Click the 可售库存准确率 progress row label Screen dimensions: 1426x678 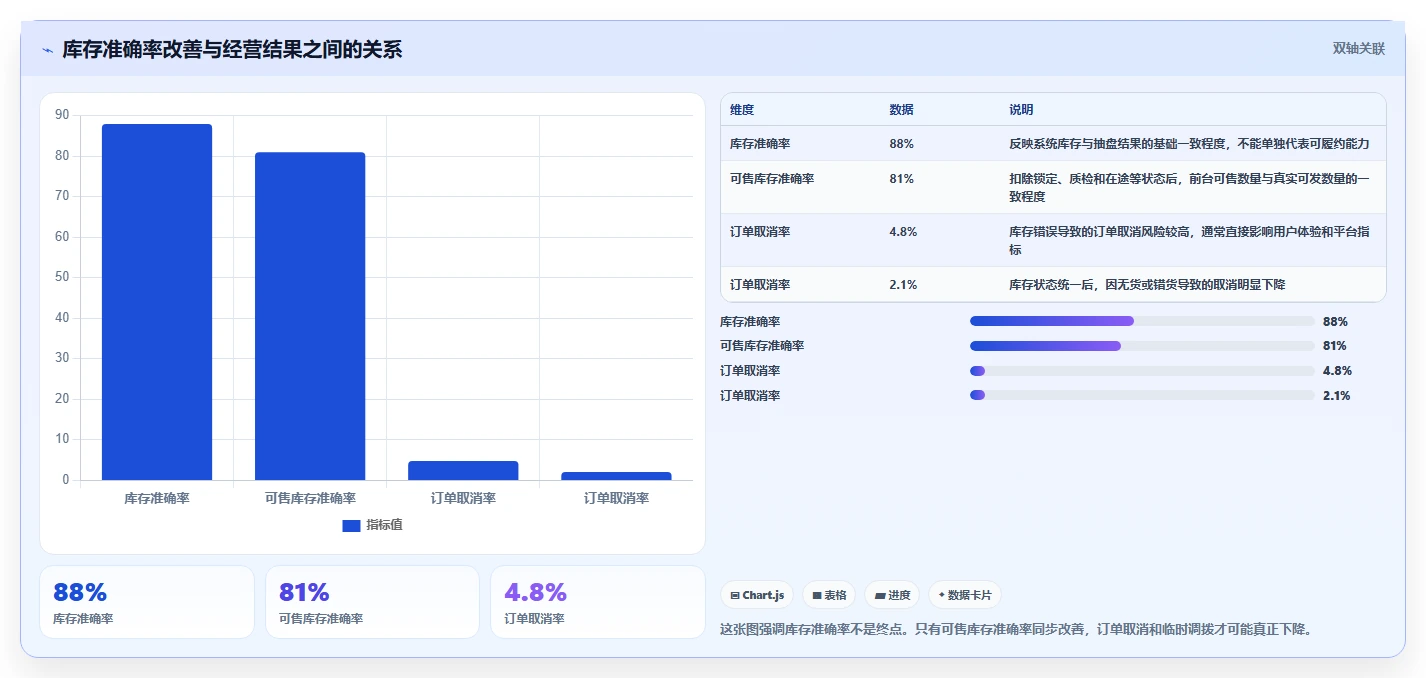pyautogui.click(x=762, y=346)
